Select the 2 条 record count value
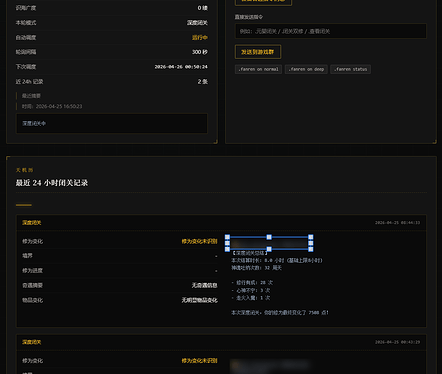This screenshot has width=442, height=374. click(202, 82)
